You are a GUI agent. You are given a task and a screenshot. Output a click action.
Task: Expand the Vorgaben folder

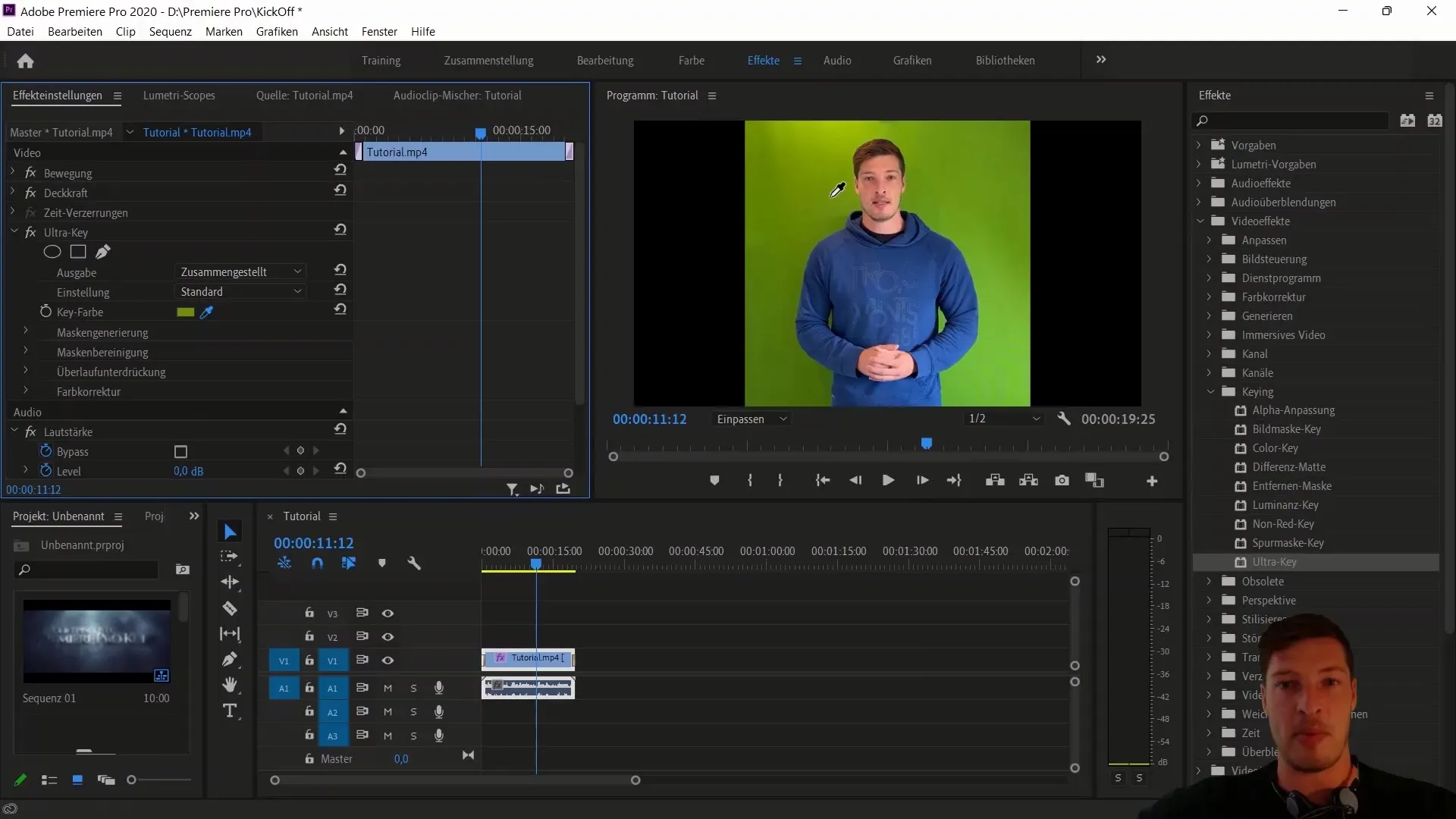(x=1199, y=145)
